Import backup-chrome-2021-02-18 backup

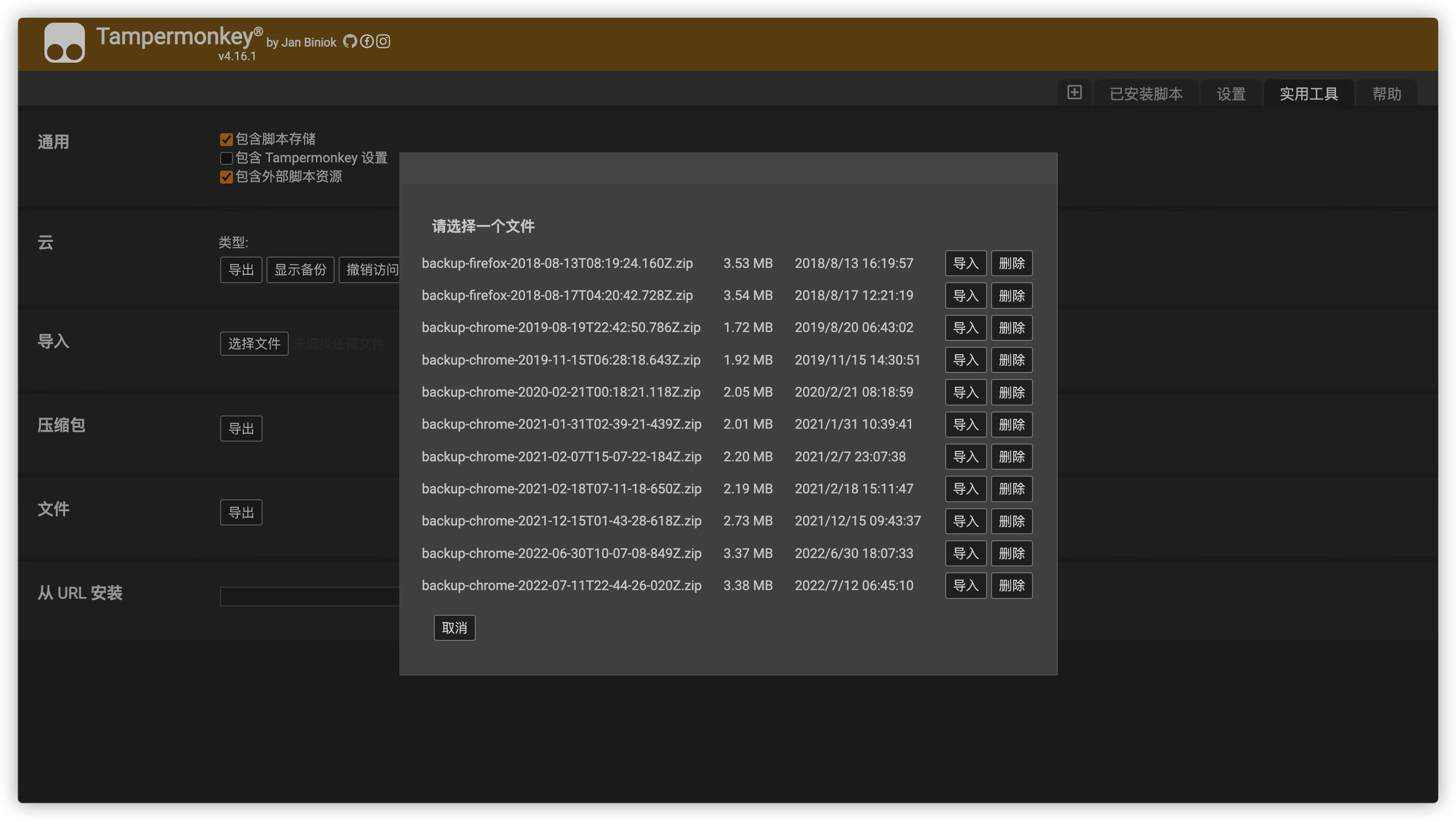(x=966, y=489)
